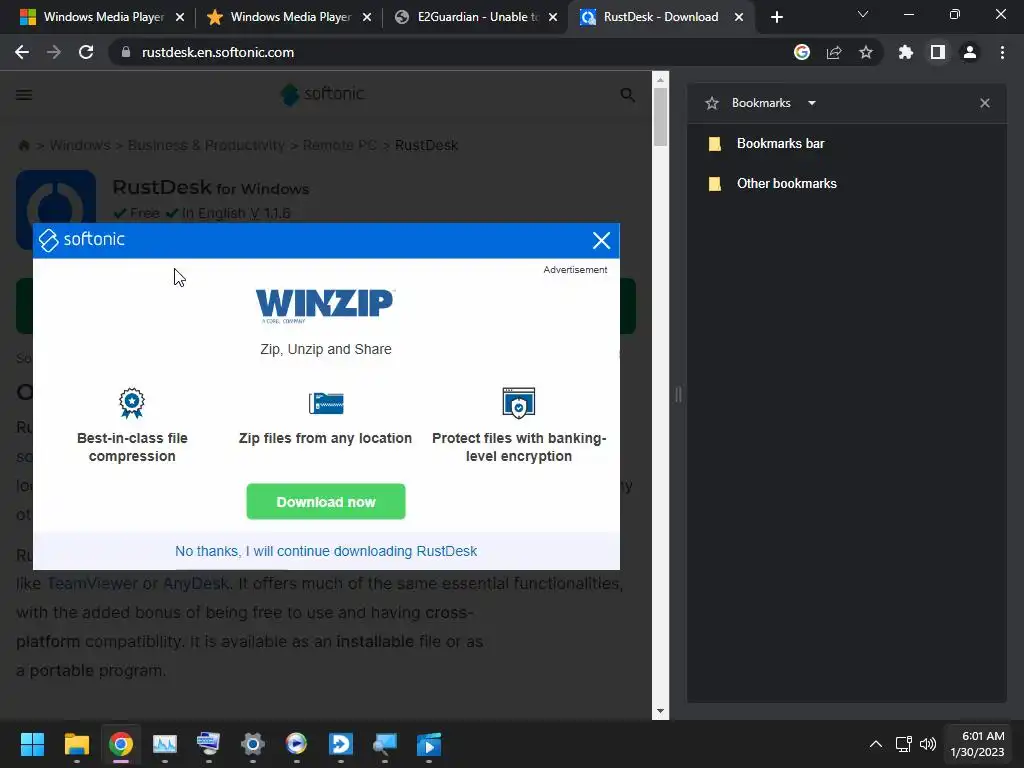Click the banking-level encryption shield icon
Viewport: 1024px width, 768px height.
519,402
